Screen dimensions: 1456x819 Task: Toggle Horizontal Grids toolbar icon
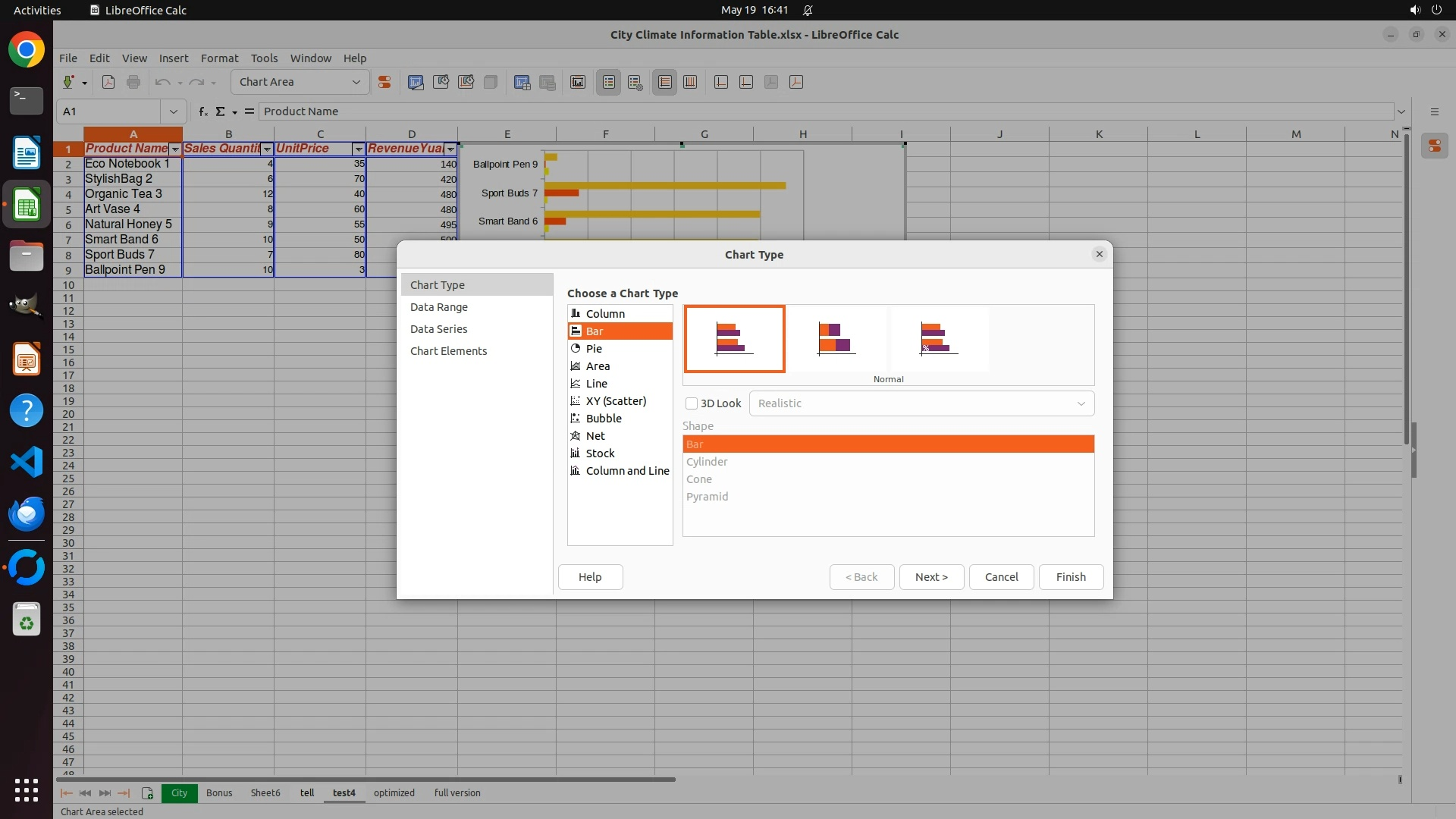[x=665, y=82]
